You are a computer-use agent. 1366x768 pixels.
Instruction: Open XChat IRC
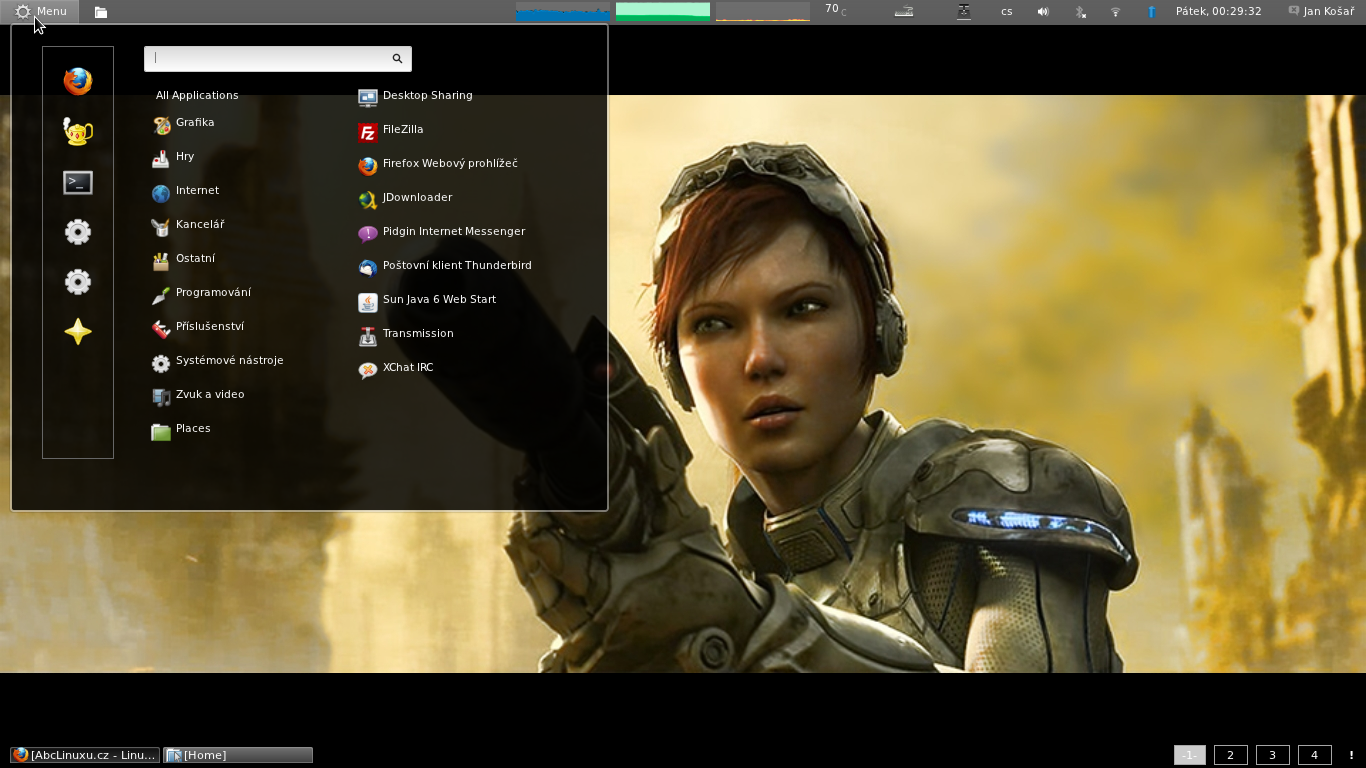407,368
